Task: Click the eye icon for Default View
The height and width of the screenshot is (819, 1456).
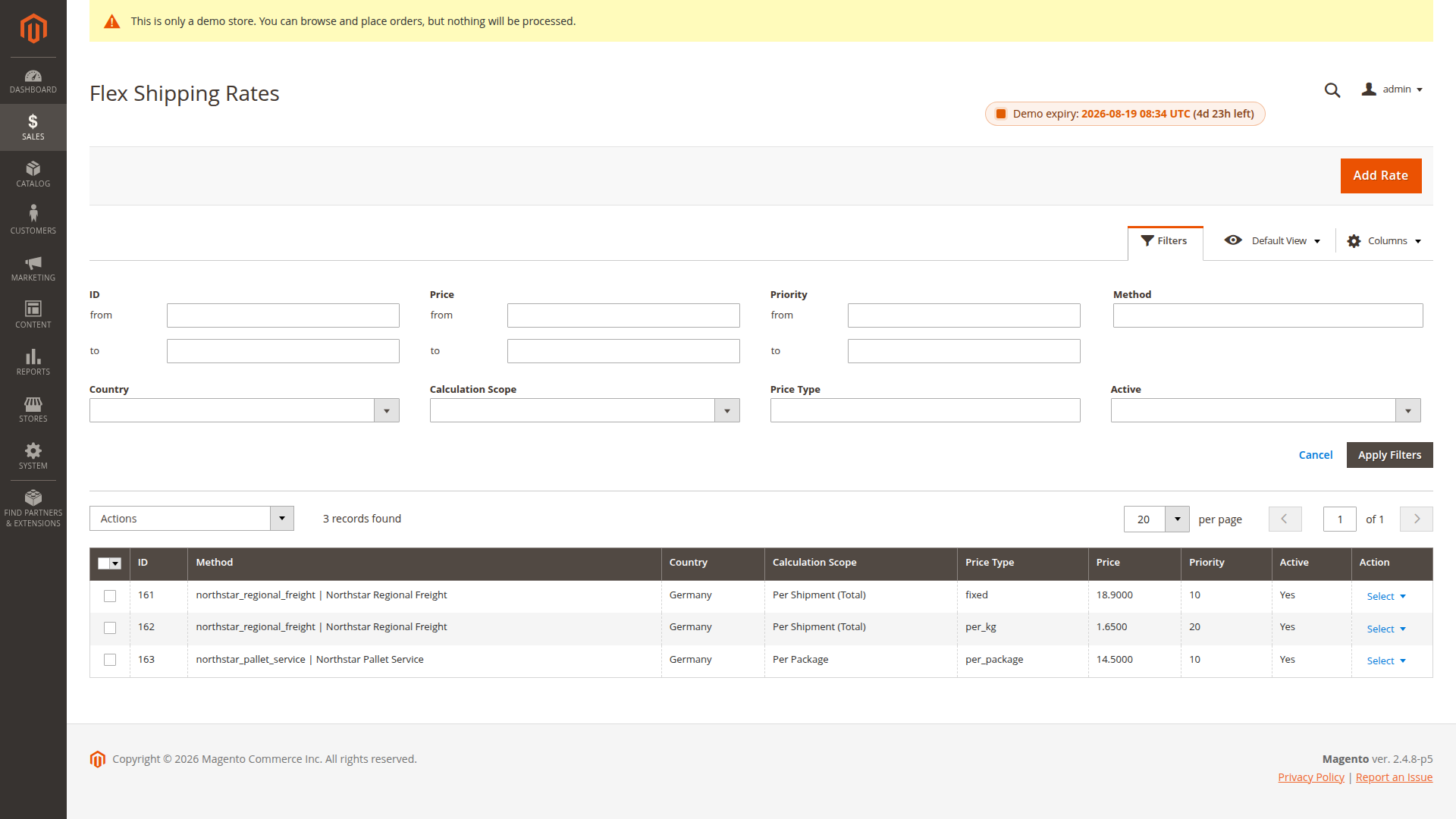Action: click(x=1233, y=240)
